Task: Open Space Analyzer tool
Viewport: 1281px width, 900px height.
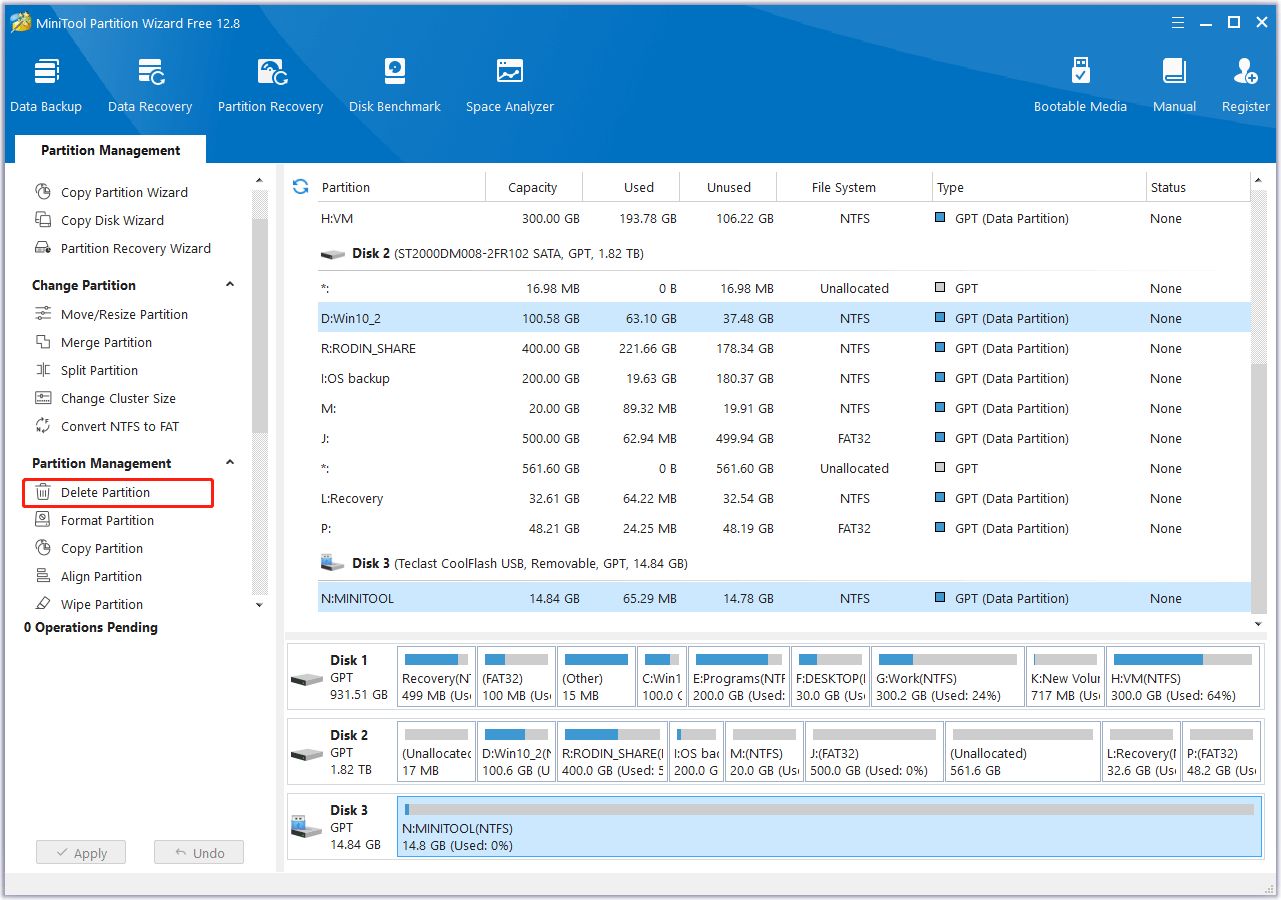Action: (510, 86)
